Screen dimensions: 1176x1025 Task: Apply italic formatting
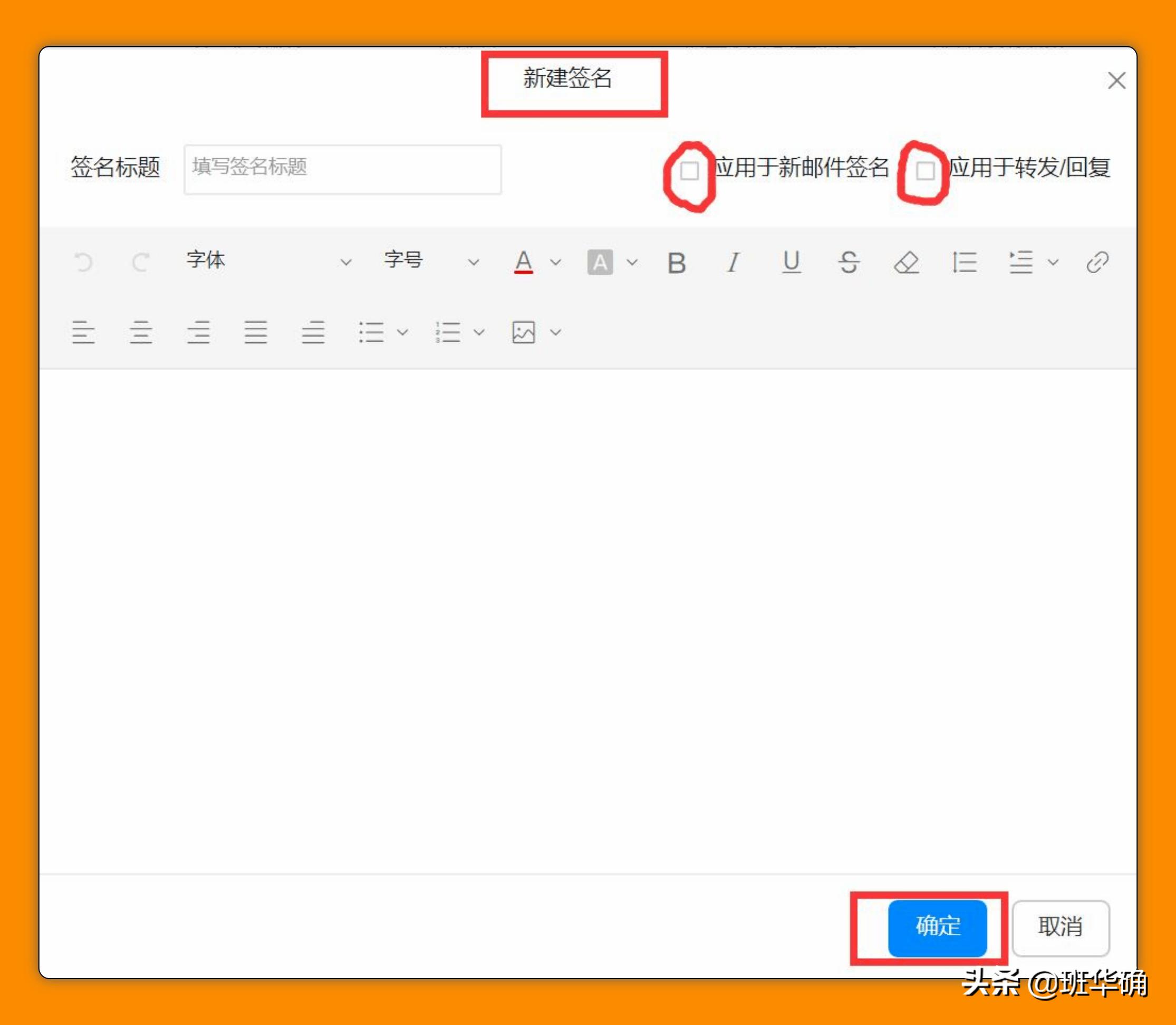coord(734,262)
